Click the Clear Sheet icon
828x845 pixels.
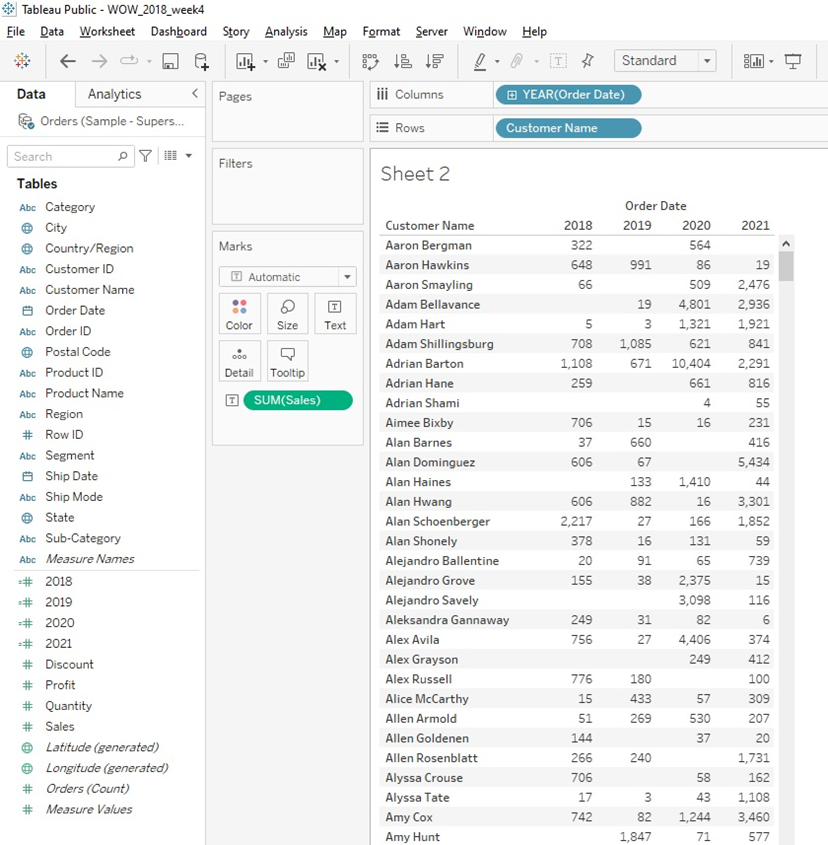(316, 61)
